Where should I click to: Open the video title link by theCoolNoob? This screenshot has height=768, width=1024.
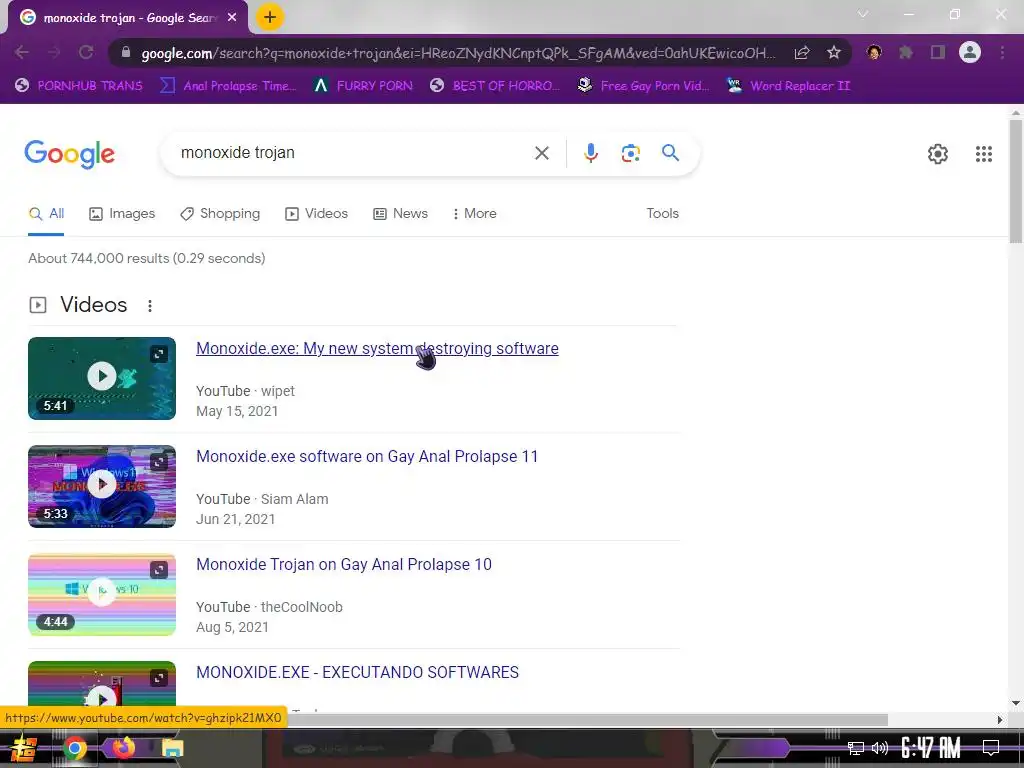(x=344, y=565)
